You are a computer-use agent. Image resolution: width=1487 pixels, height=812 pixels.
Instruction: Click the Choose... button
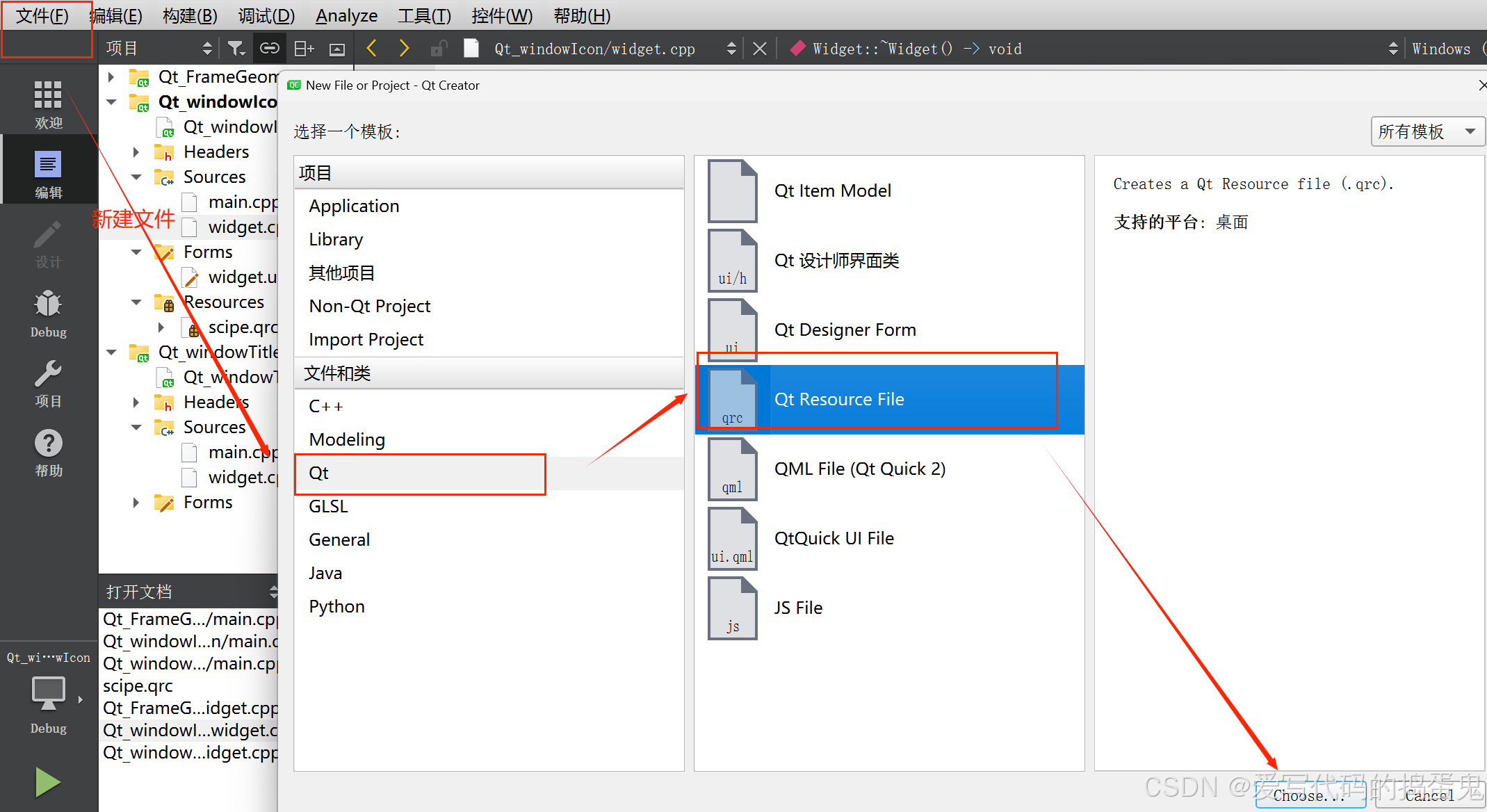[x=1310, y=795]
